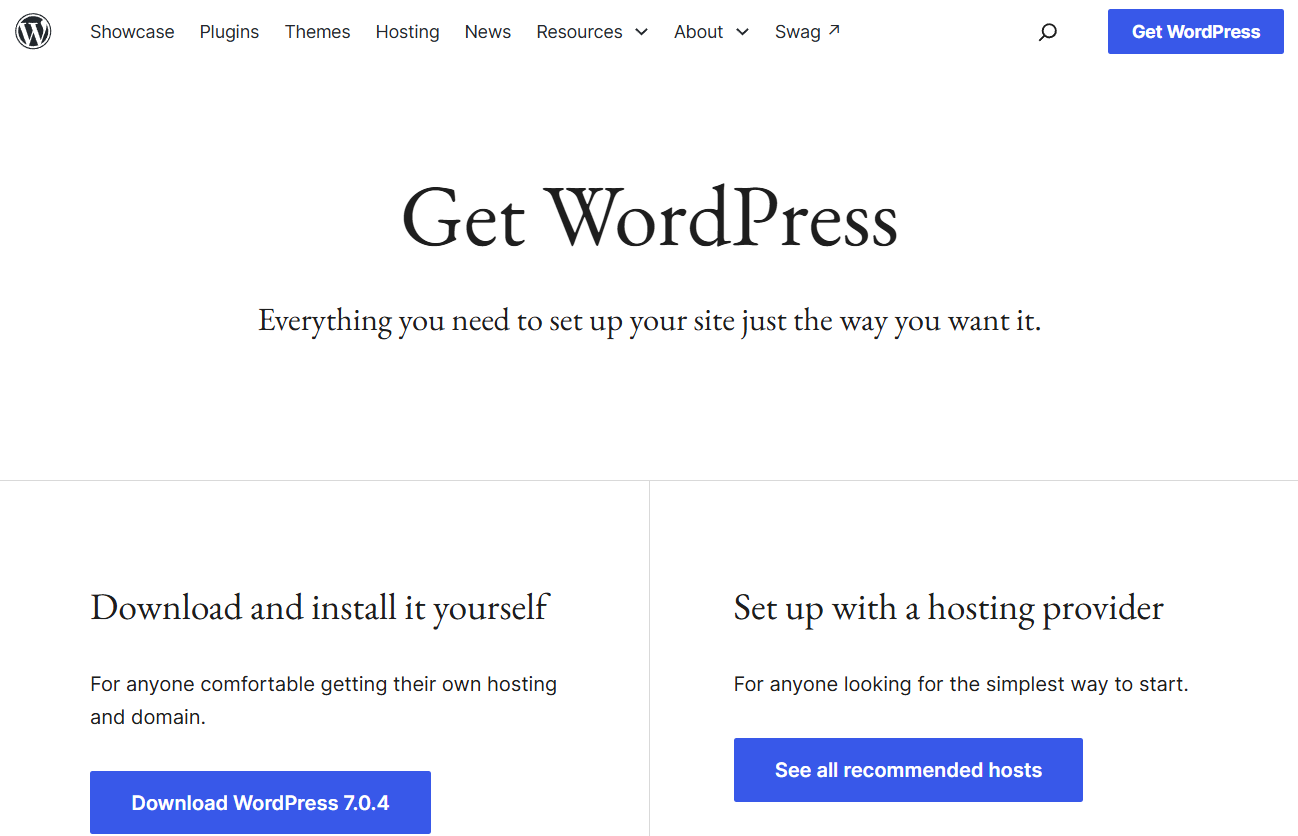
Task: Open the Resources menu label
Action: coord(579,32)
